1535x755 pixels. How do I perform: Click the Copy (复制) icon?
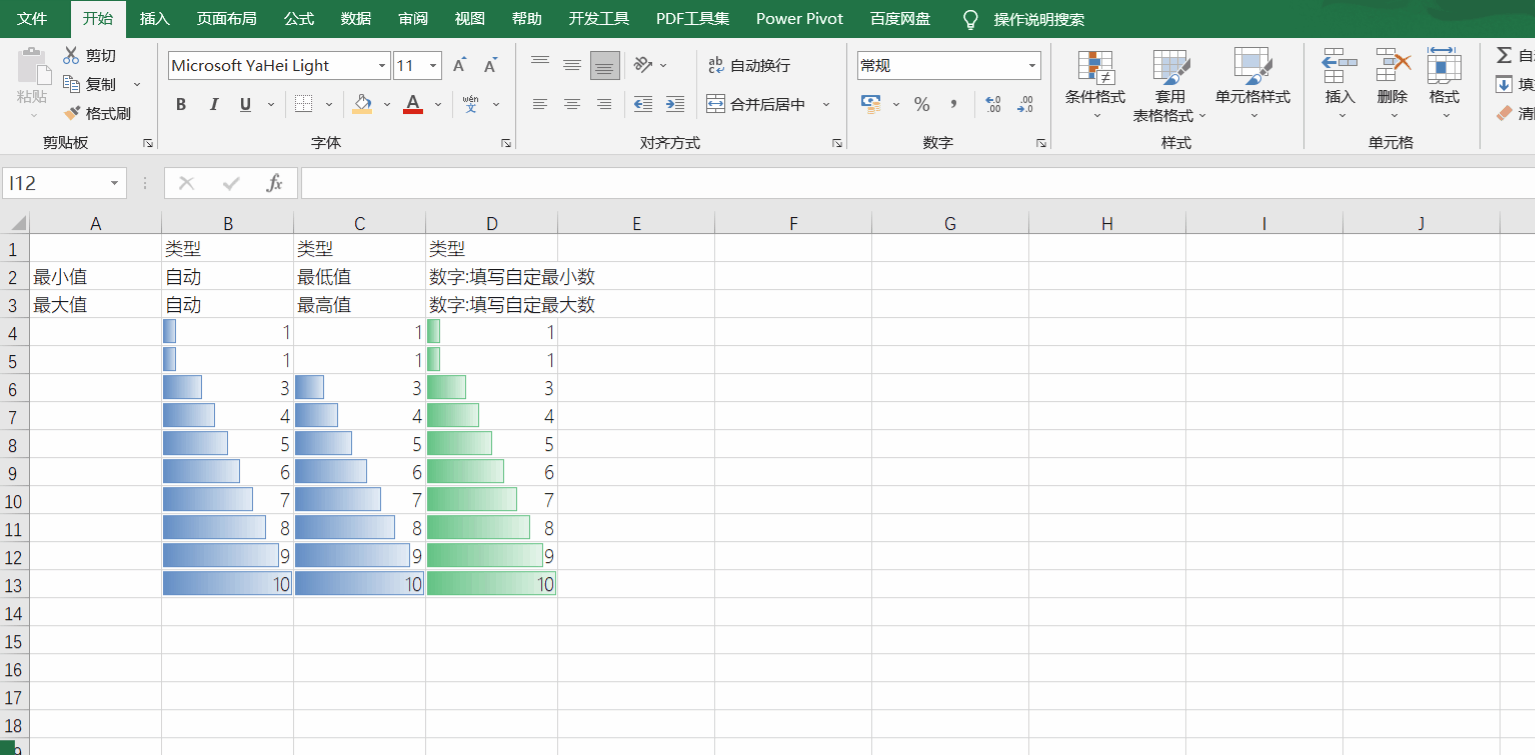[71, 84]
